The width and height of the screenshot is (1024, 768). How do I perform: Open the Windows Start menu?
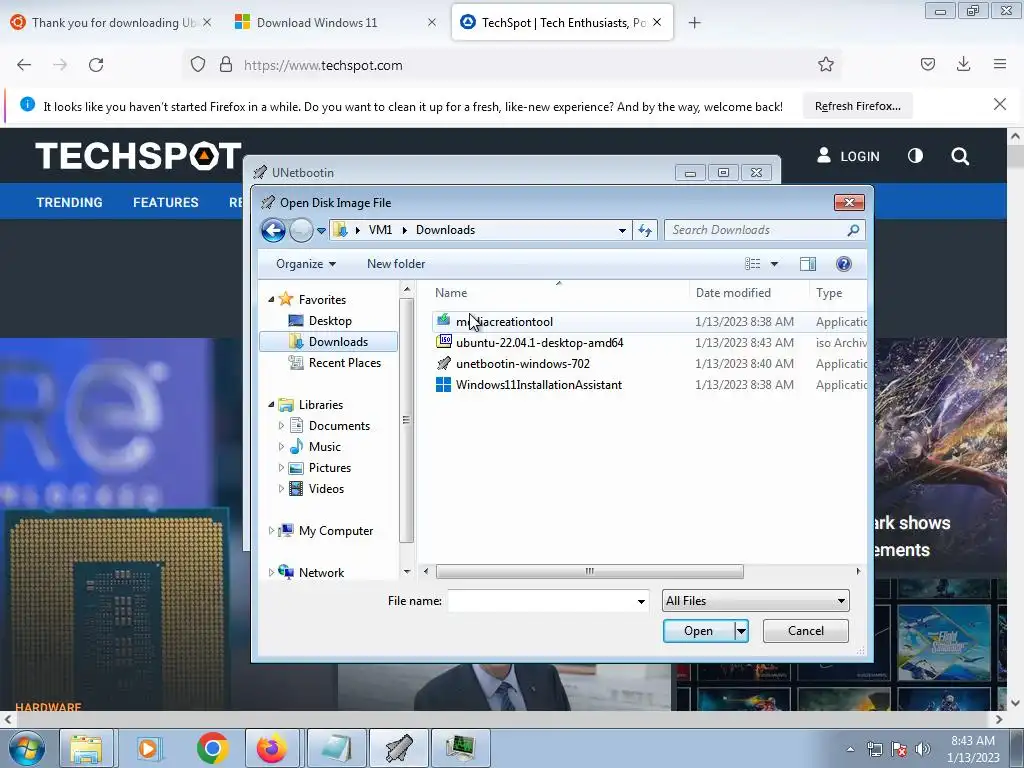tap(26, 748)
